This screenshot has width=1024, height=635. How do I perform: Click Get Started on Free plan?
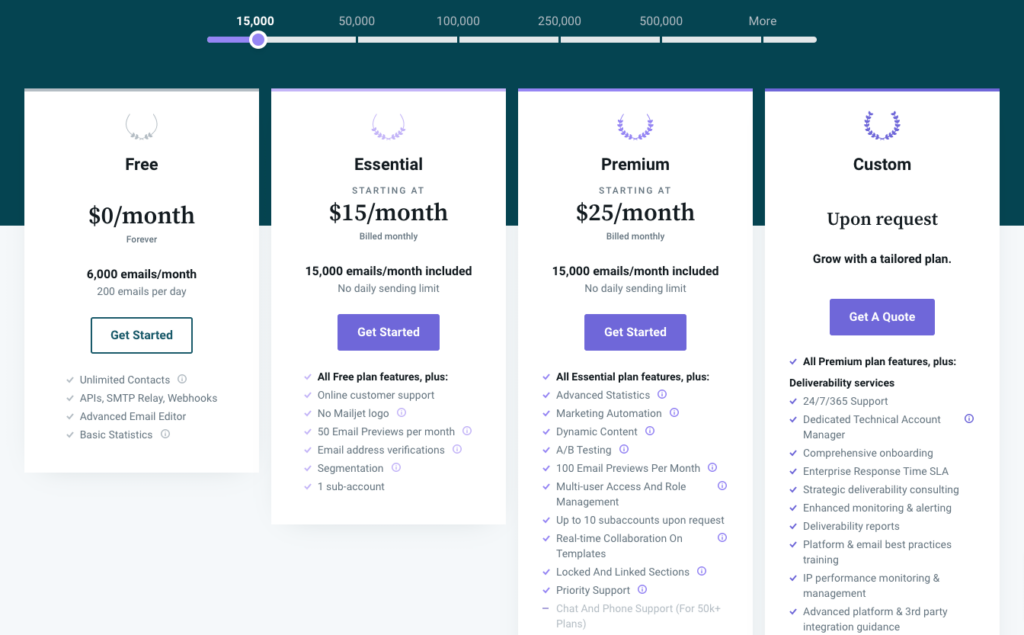click(x=142, y=335)
